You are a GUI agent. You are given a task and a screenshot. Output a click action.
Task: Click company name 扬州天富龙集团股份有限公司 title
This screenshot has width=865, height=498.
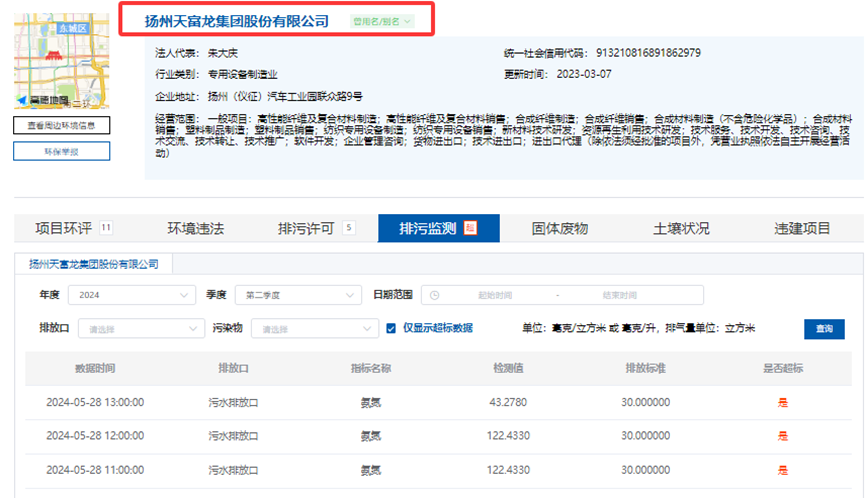(x=237, y=22)
